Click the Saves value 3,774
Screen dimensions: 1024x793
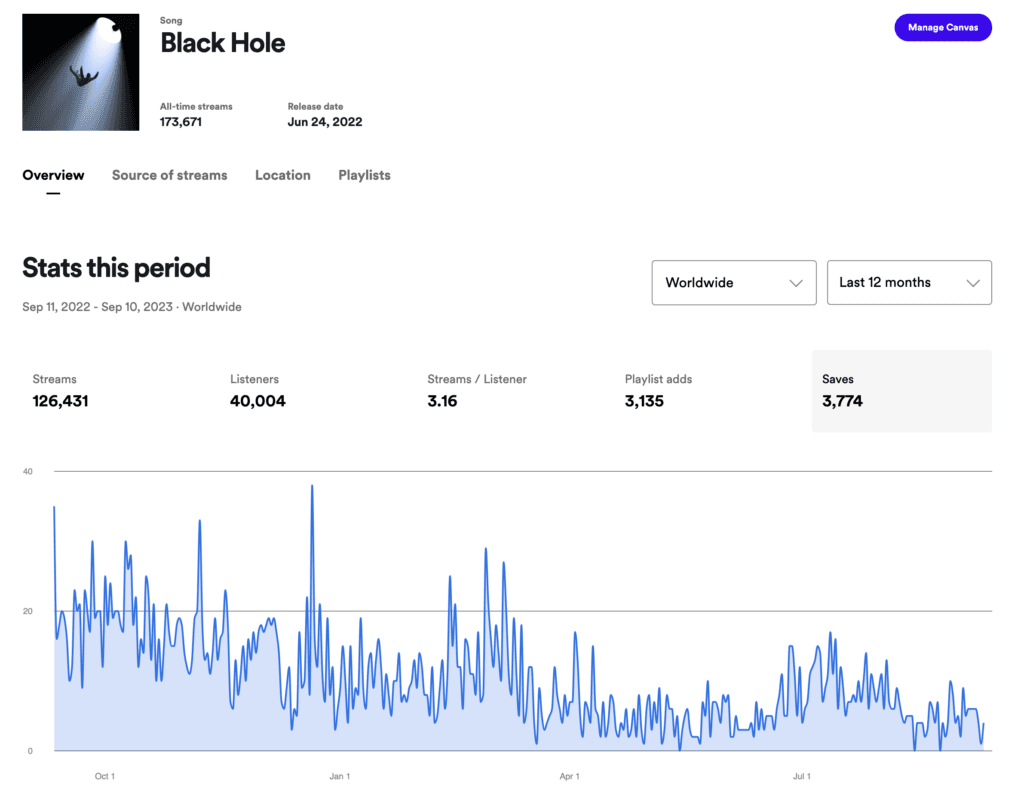842,401
